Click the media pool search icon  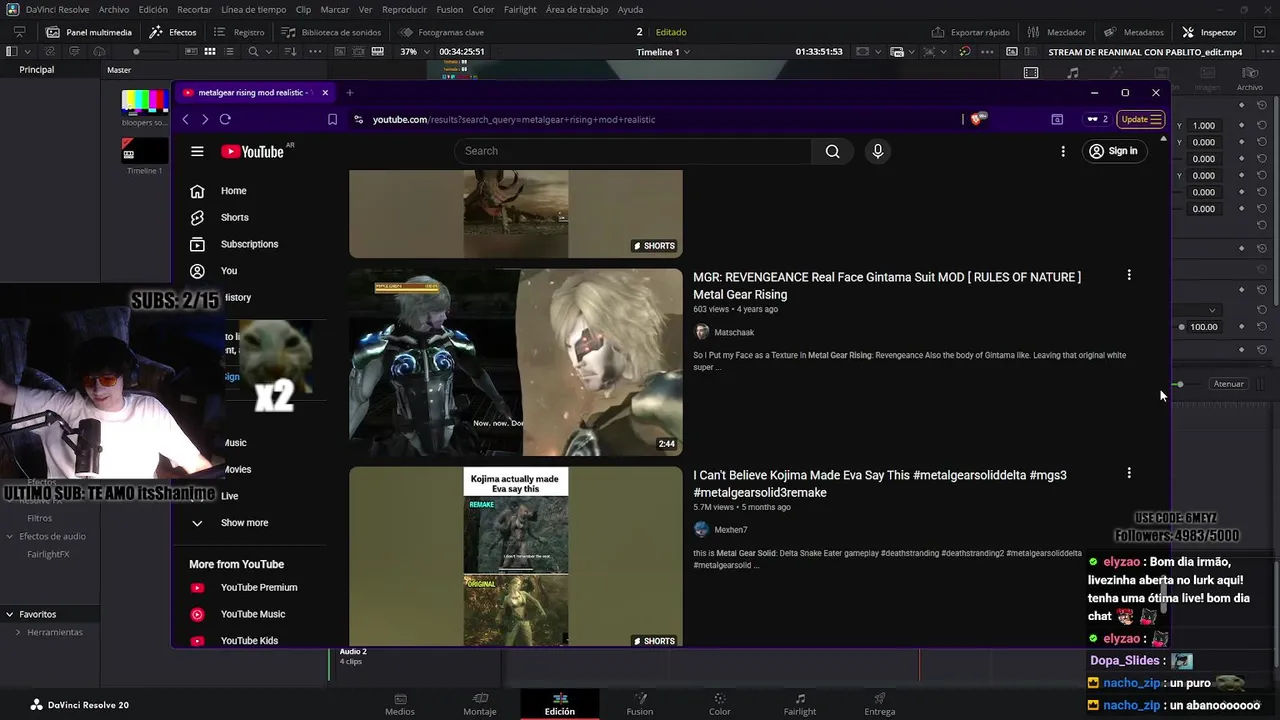tap(253, 51)
